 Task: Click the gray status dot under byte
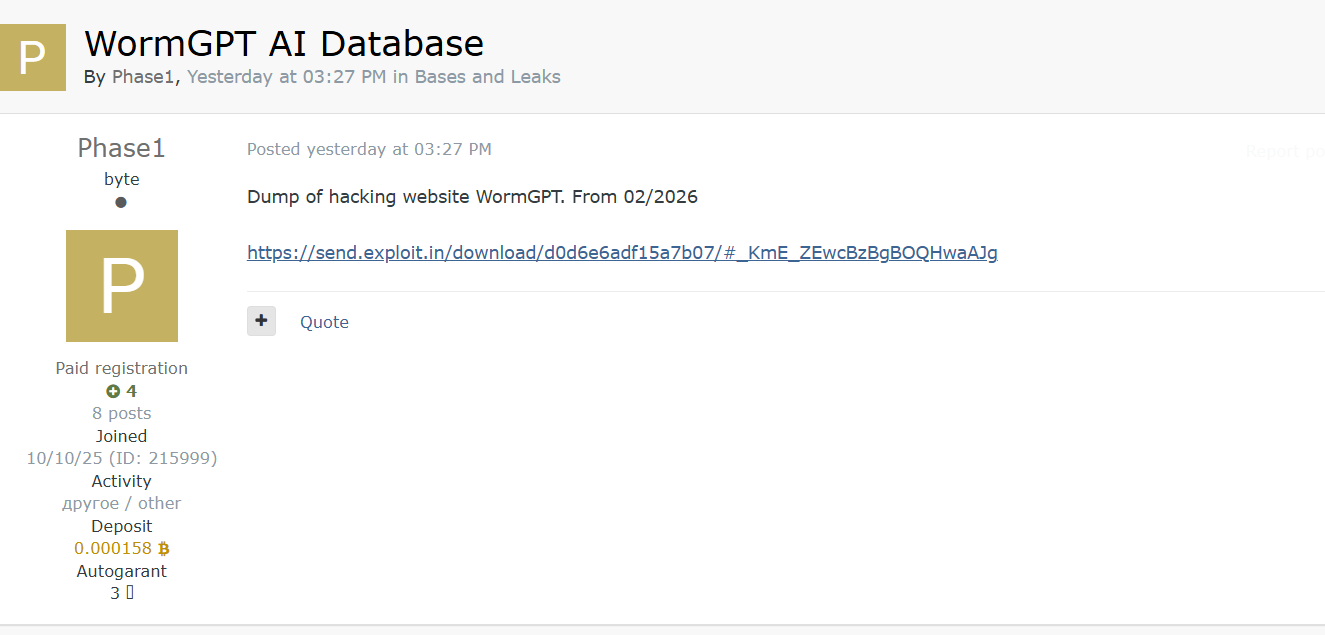coord(121,202)
